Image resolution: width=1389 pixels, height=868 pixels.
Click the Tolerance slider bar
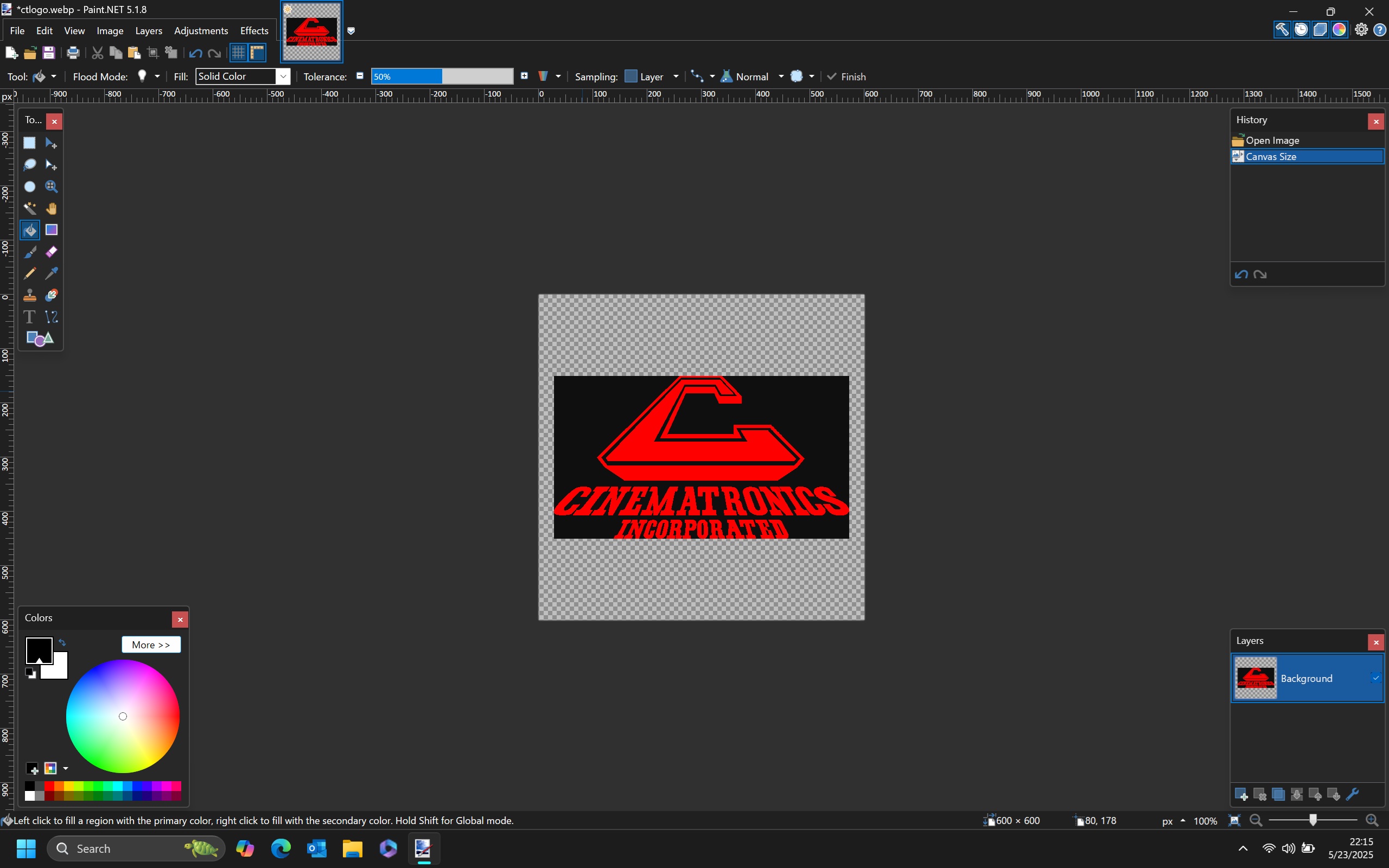(442, 76)
